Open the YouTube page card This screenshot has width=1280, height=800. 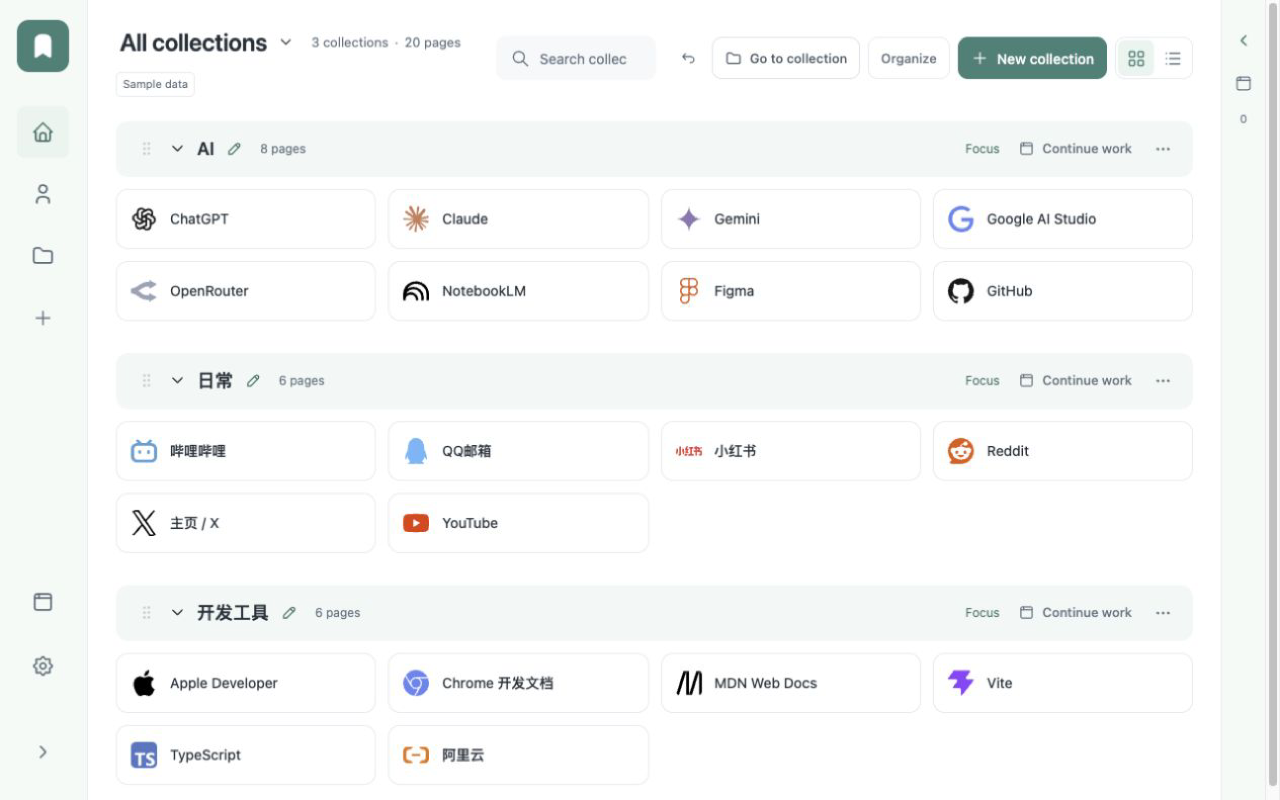click(x=518, y=523)
